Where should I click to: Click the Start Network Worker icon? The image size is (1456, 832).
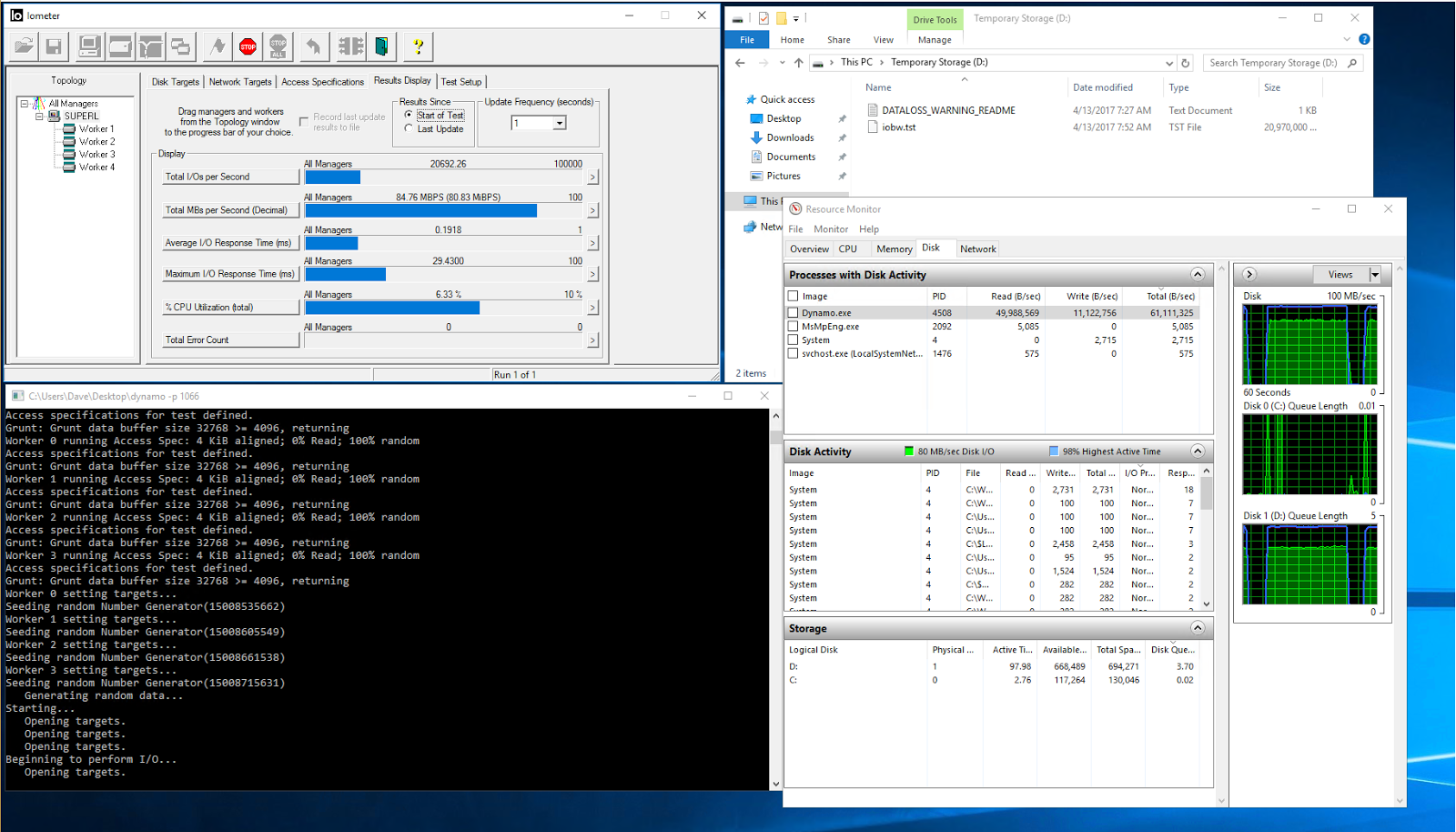(x=151, y=46)
